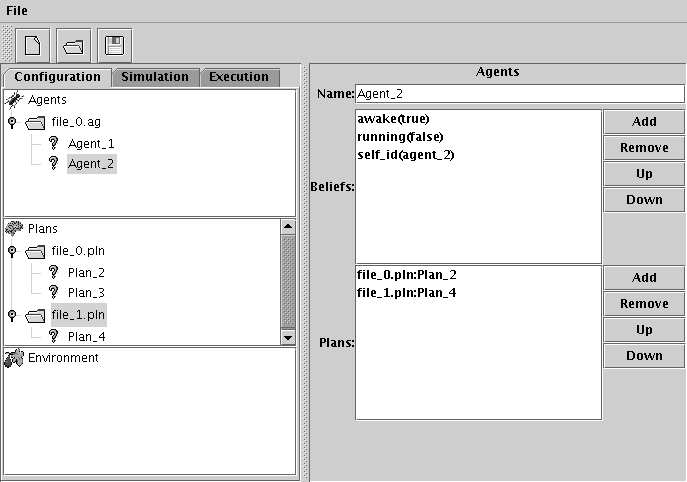
Task: Click the file_1.pln folder icon
Action: [37, 315]
